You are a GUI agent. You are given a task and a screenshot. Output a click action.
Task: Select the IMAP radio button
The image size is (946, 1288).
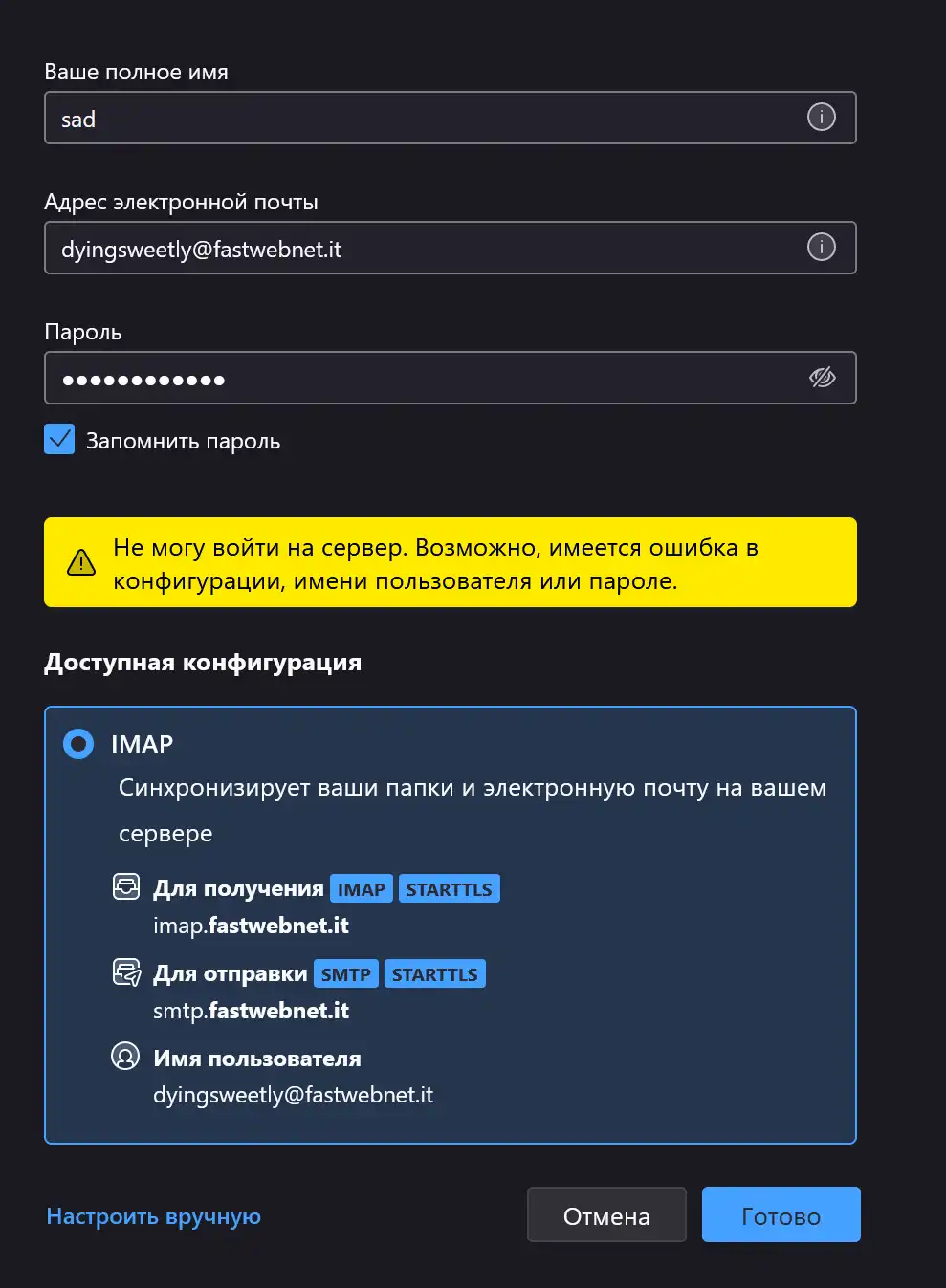(78, 743)
